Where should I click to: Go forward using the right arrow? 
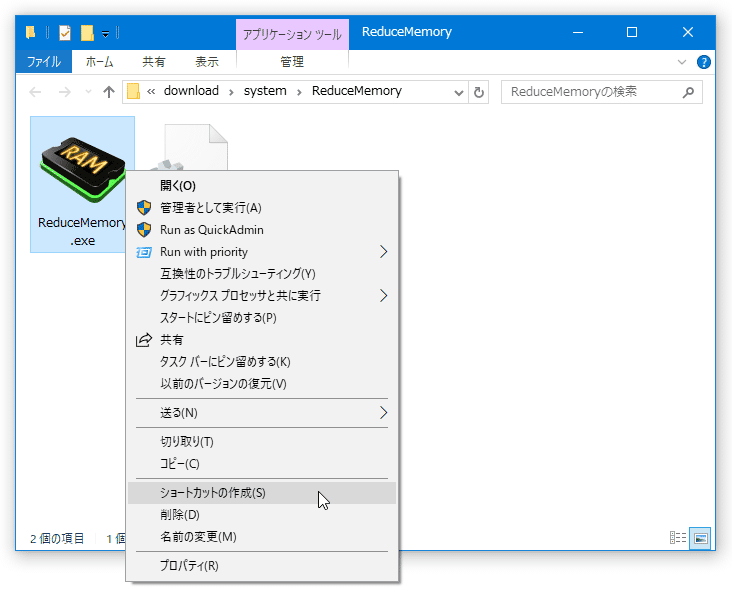coord(64,91)
